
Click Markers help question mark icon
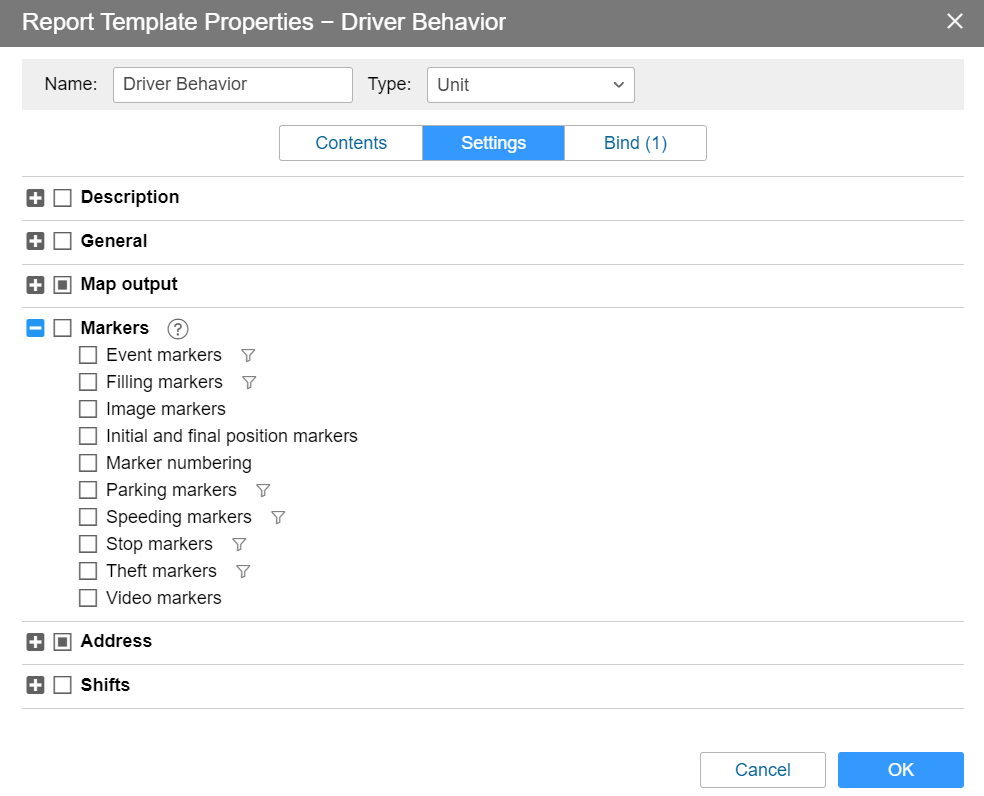(178, 328)
